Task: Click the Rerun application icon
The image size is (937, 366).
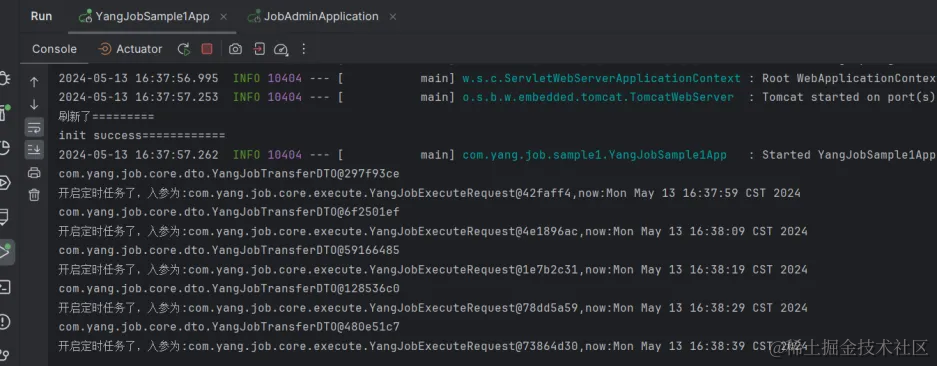Action: (184, 49)
